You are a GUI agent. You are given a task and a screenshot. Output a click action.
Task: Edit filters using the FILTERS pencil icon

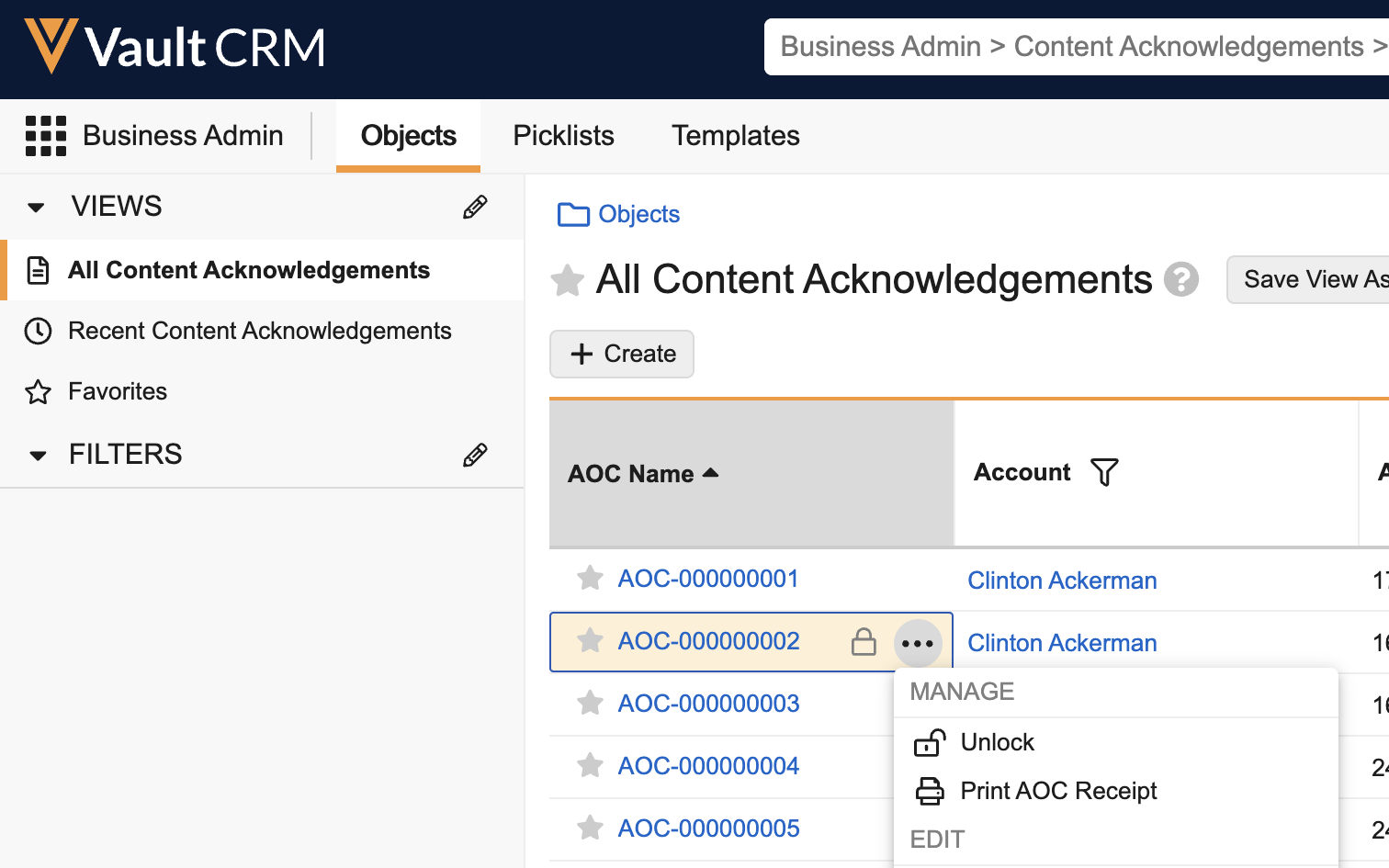[x=475, y=455]
